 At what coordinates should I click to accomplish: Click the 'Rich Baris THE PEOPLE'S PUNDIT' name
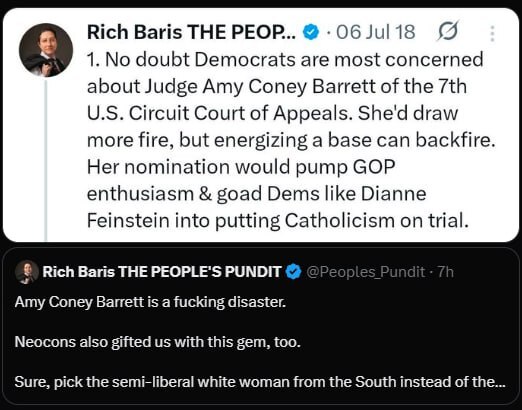pos(162,272)
